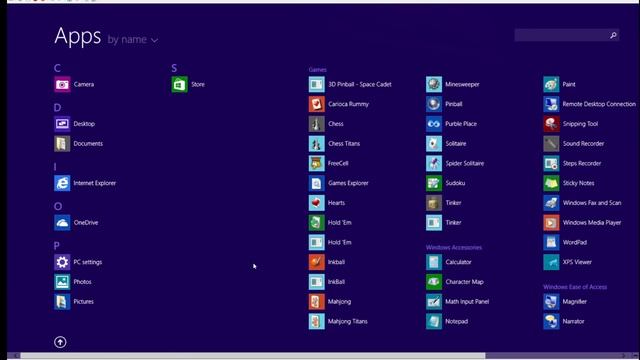Click the up-arrow circle to return to Start

(x=60, y=342)
